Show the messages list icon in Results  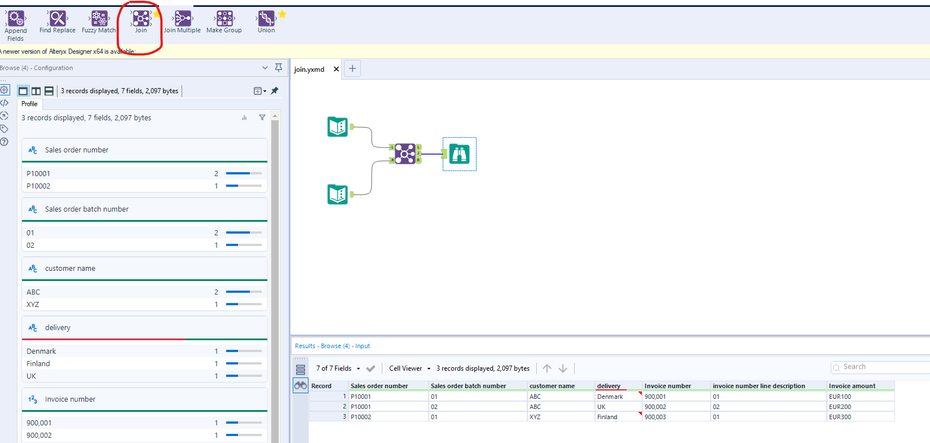[x=301, y=369]
